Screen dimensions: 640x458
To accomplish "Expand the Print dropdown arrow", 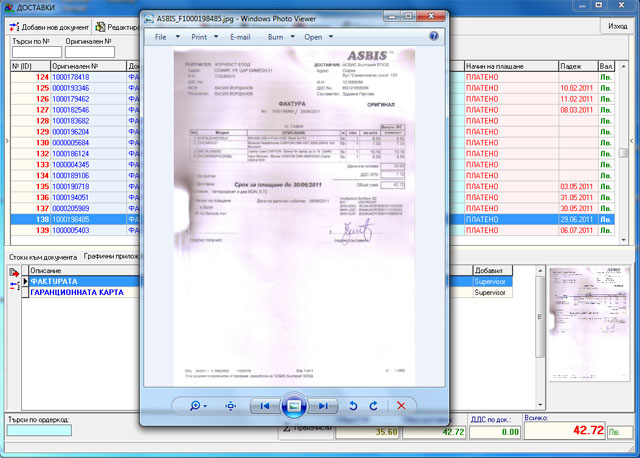I will (216, 37).
